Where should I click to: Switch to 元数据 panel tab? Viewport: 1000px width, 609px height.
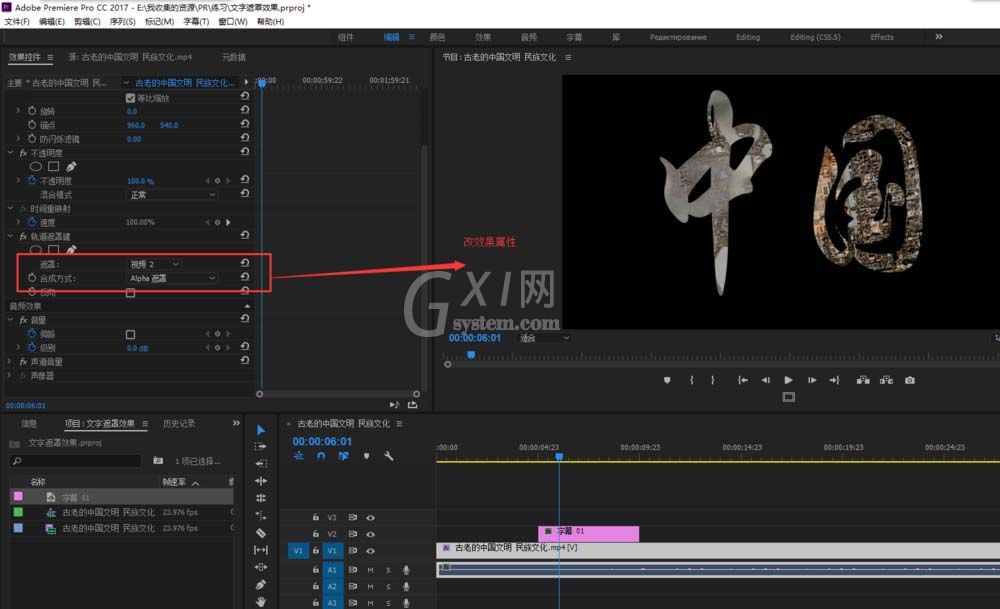click(x=233, y=57)
